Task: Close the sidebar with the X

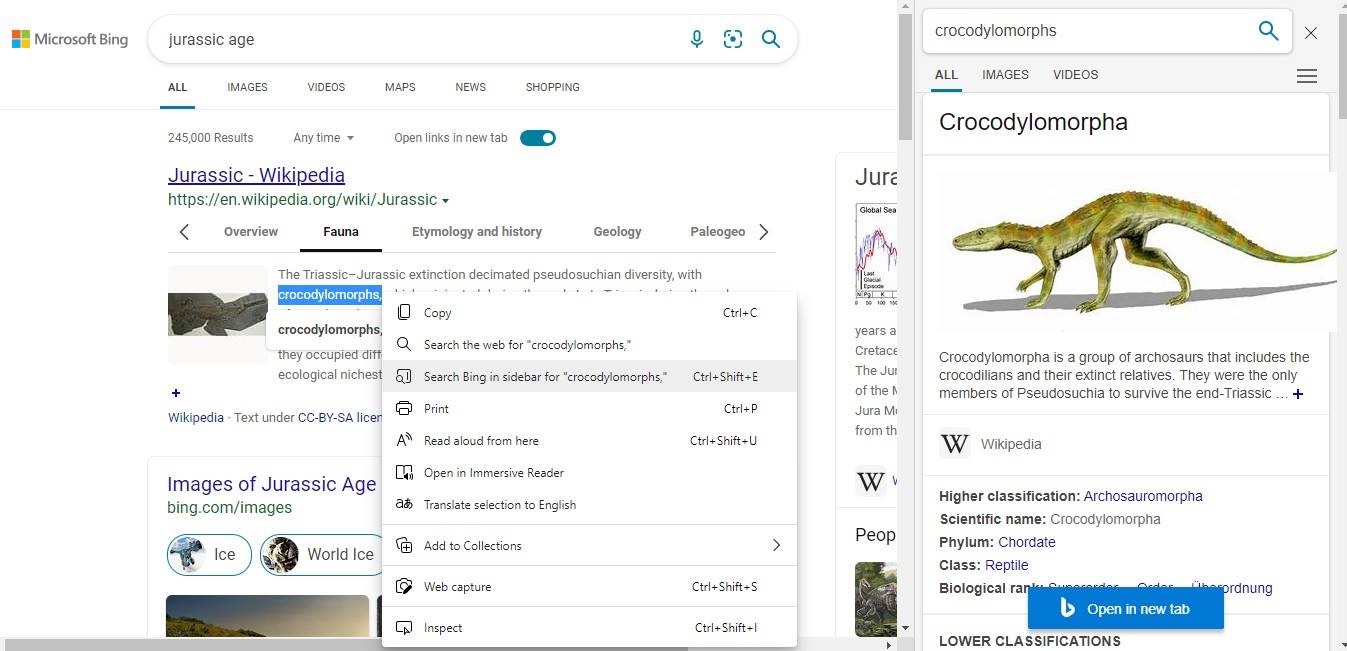Action: click(x=1311, y=32)
